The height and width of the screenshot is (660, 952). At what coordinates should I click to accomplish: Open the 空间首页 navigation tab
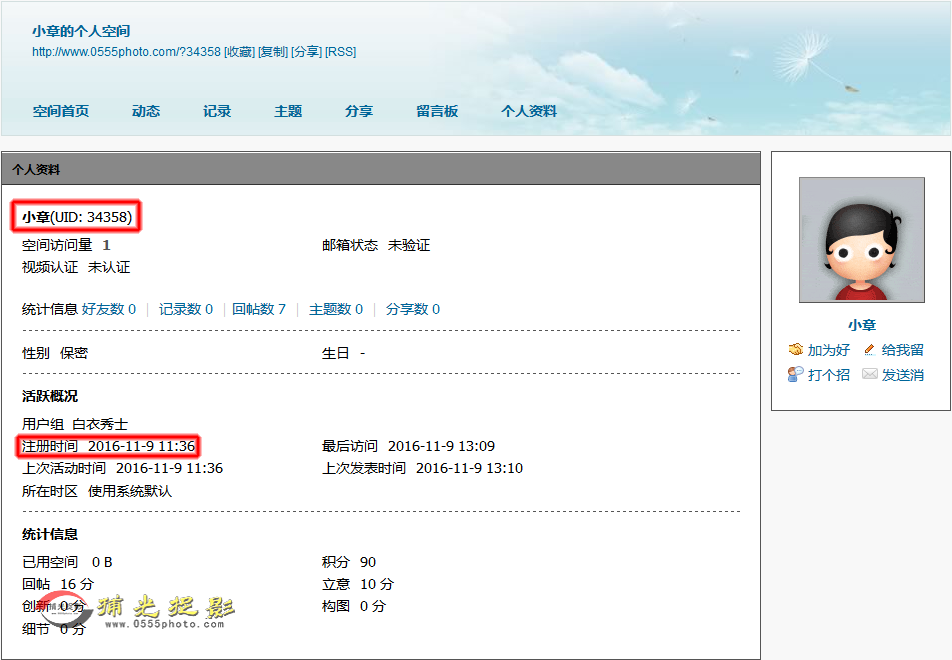[x=61, y=111]
